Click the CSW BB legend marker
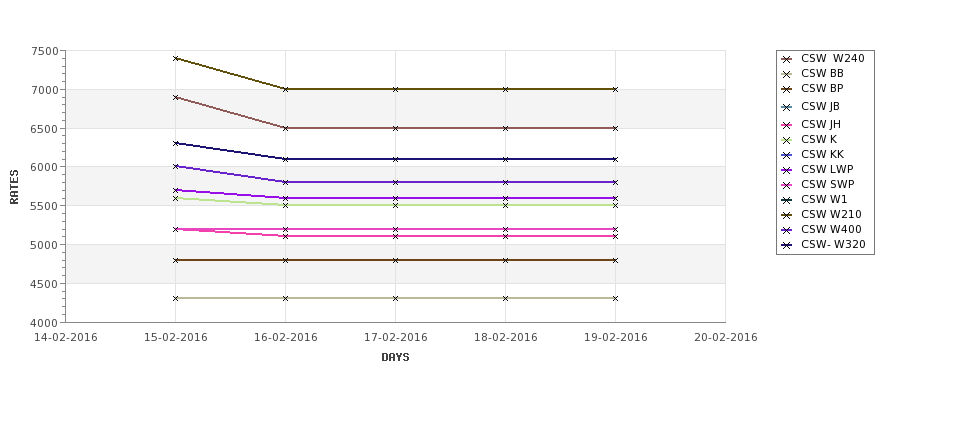 point(787,74)
